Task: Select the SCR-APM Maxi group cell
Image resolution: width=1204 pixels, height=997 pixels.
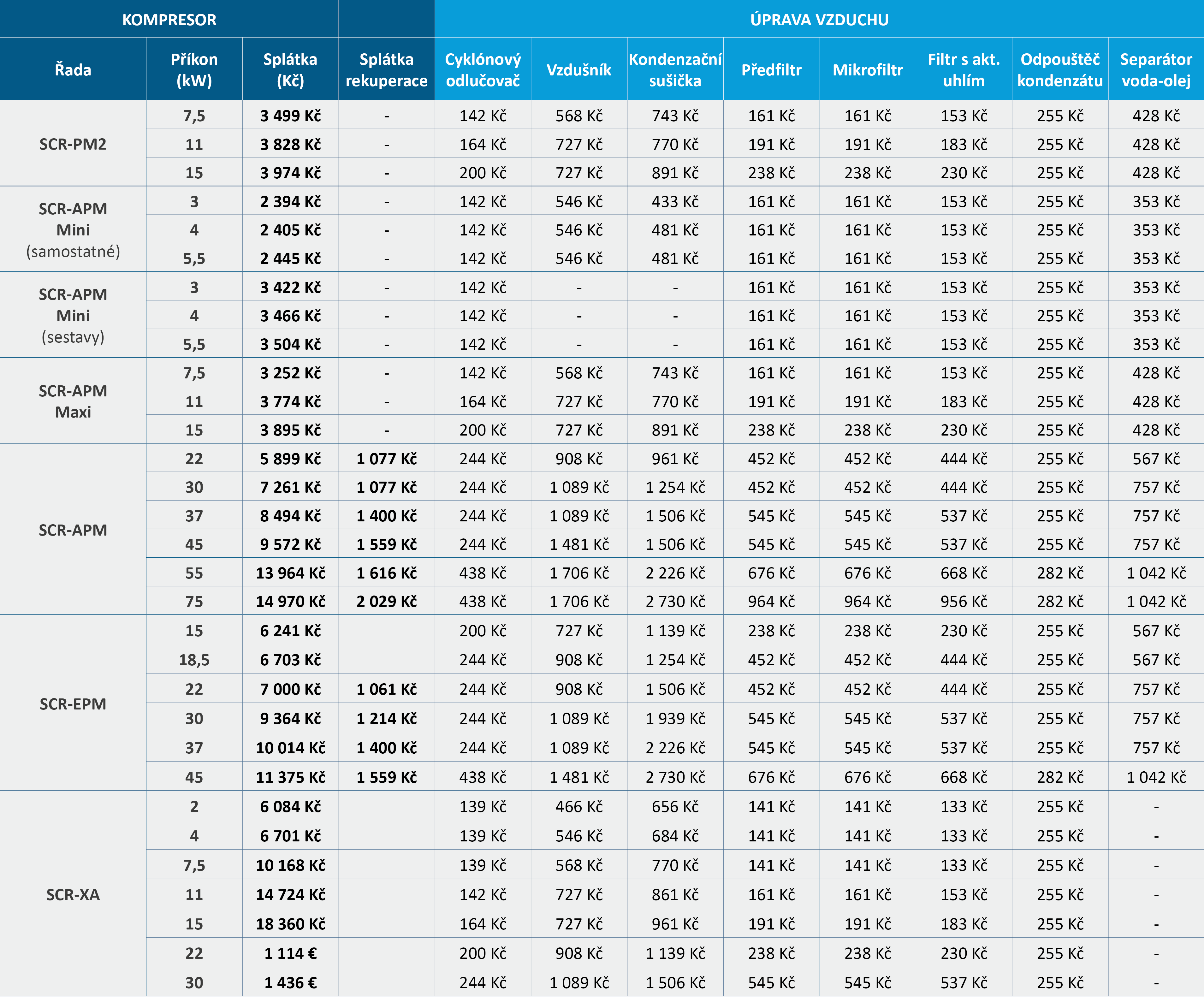Action: coord(73,401)
